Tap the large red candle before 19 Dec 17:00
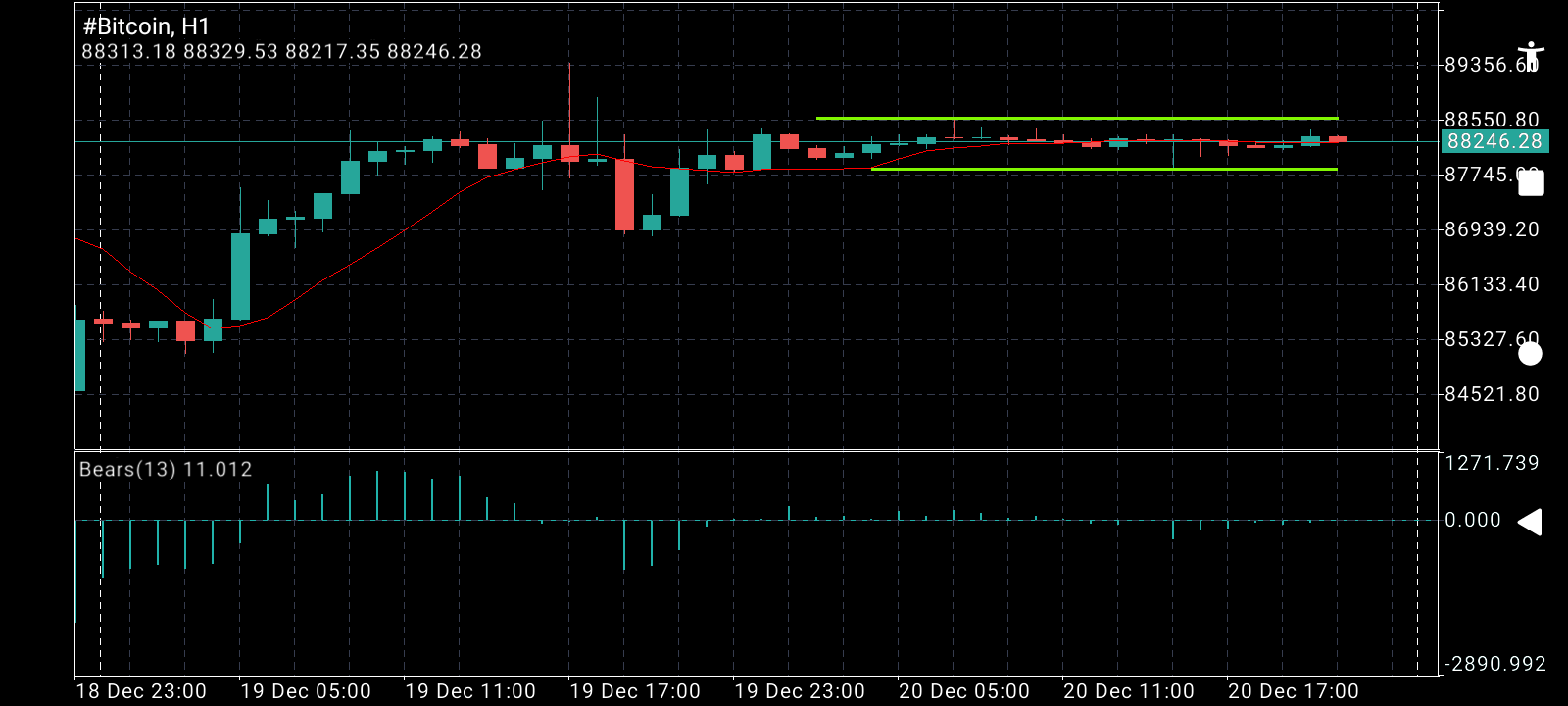Screen dimensions: 1568x706 624,195
